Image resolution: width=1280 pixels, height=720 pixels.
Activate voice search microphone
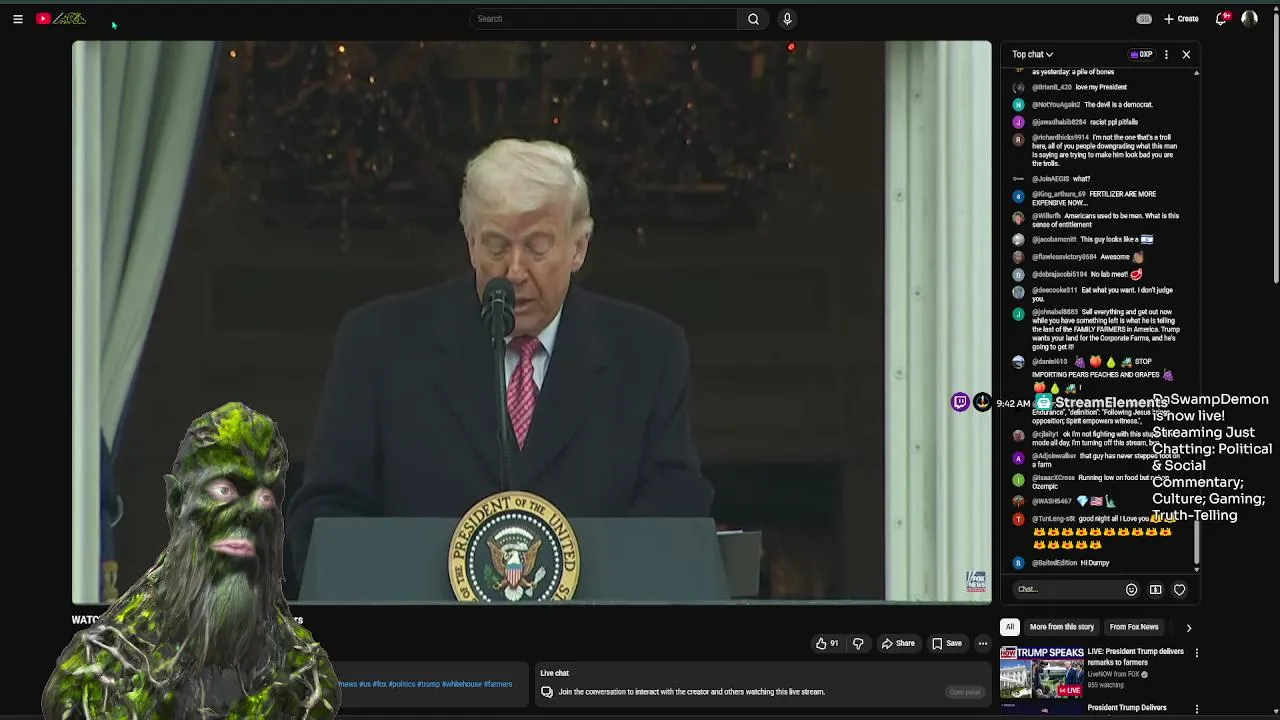(787, 19)
